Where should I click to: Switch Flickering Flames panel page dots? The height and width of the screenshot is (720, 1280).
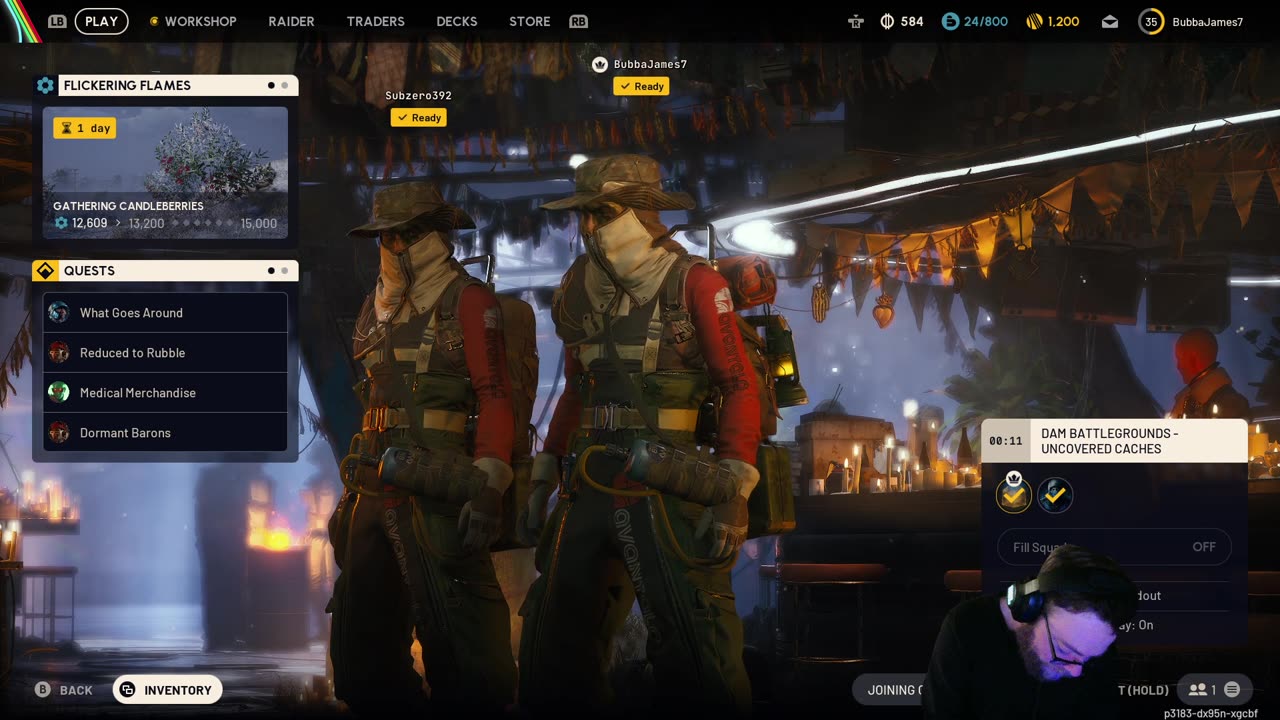click(x=277, y=85)
